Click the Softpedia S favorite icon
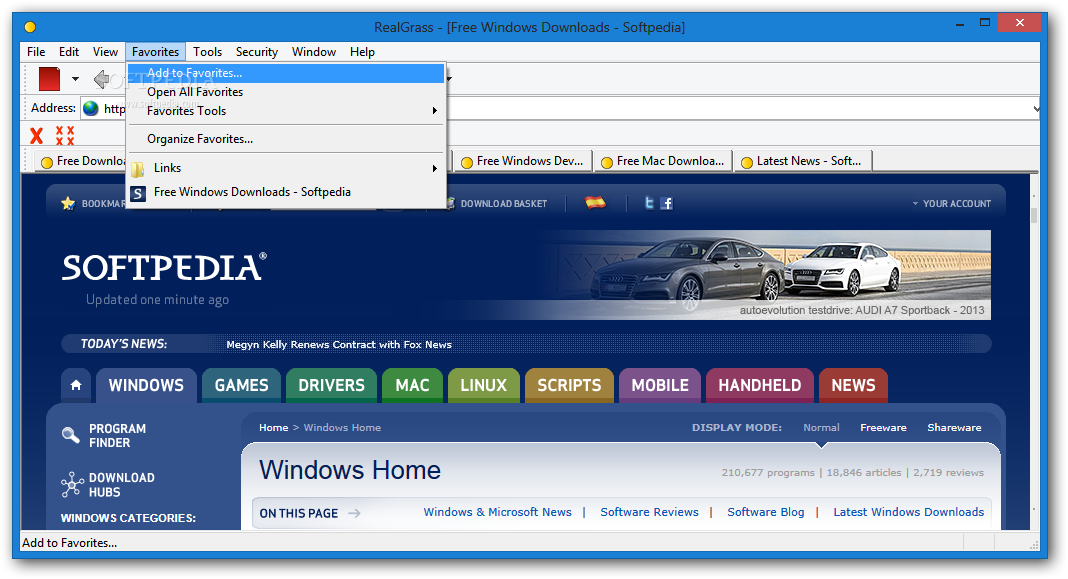 tap(138, 193)
